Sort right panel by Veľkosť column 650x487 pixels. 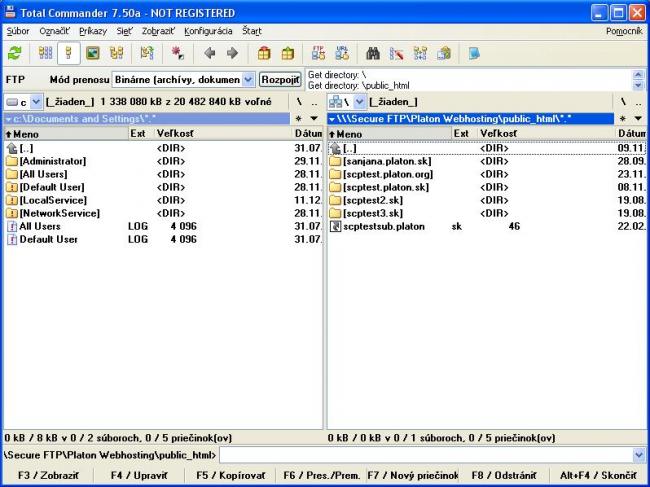tap(547, 134)
